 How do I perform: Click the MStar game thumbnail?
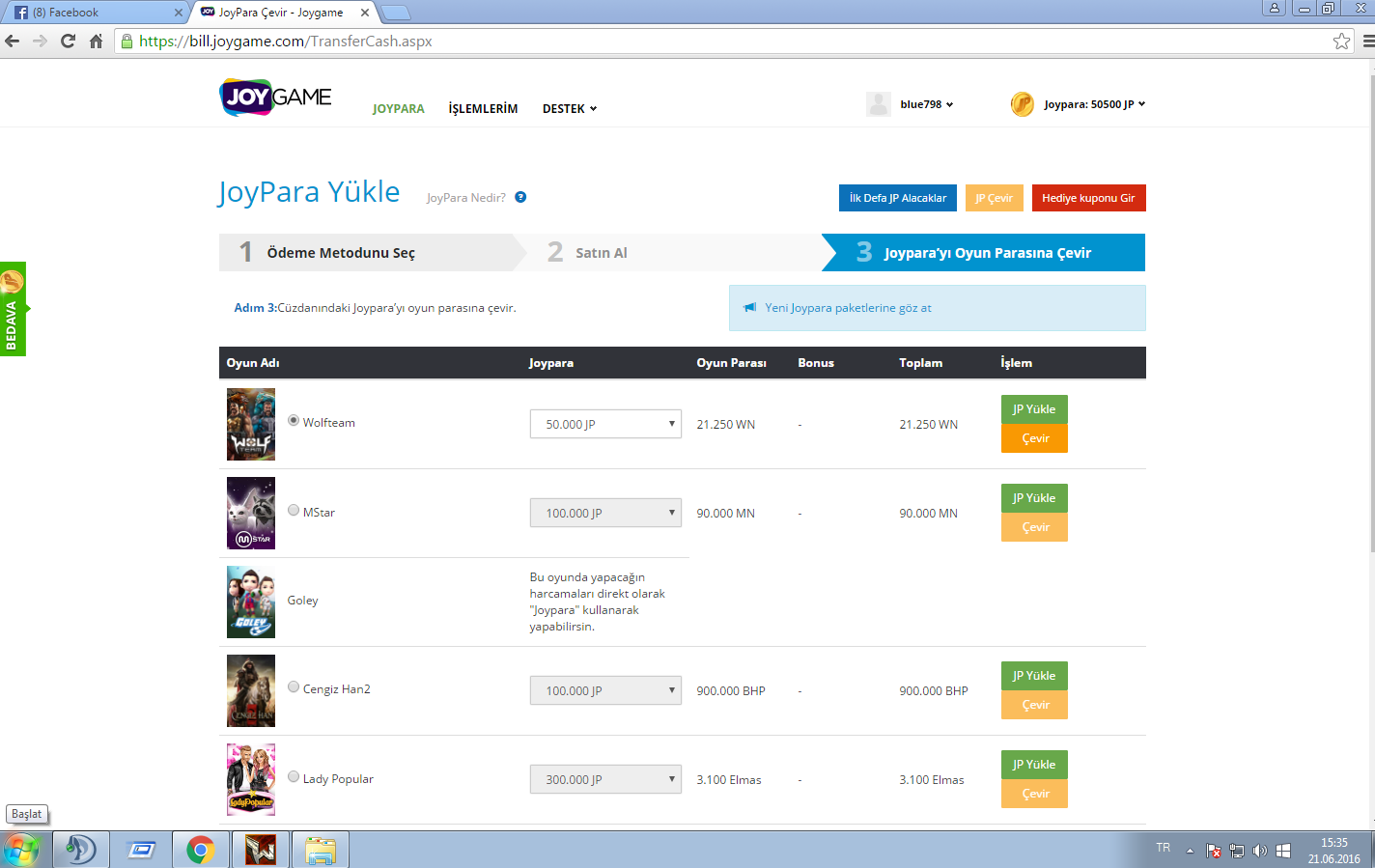[251, 513]
